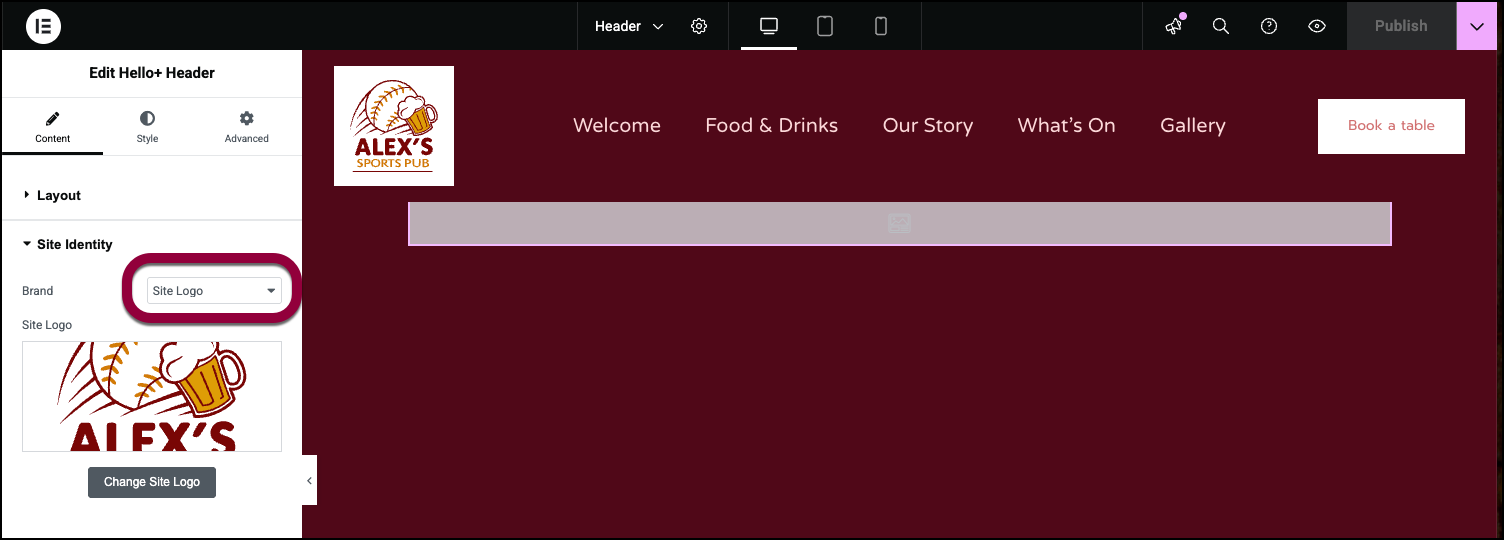The width and height of the screenshot is (1504, 540).
Task: Switch to the Advanced tab
Action: tap(246, 127)
